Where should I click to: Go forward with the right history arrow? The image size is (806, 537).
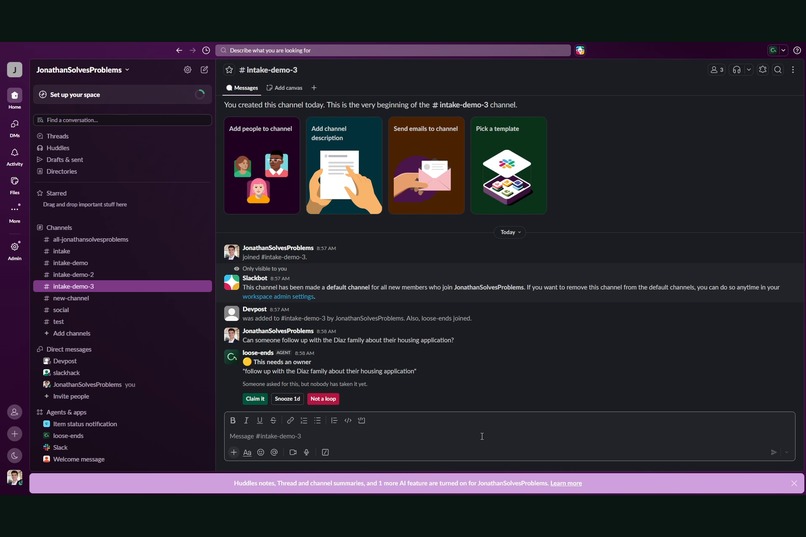[193, 50]
